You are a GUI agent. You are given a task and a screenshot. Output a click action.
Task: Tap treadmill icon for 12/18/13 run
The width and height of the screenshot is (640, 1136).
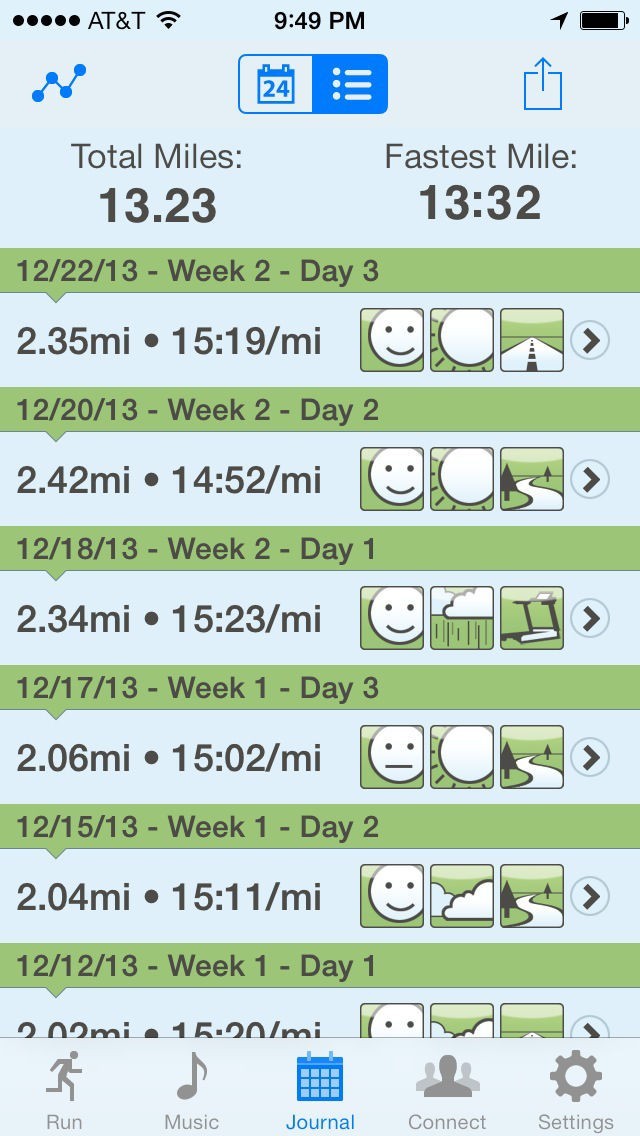pos(532,619)
